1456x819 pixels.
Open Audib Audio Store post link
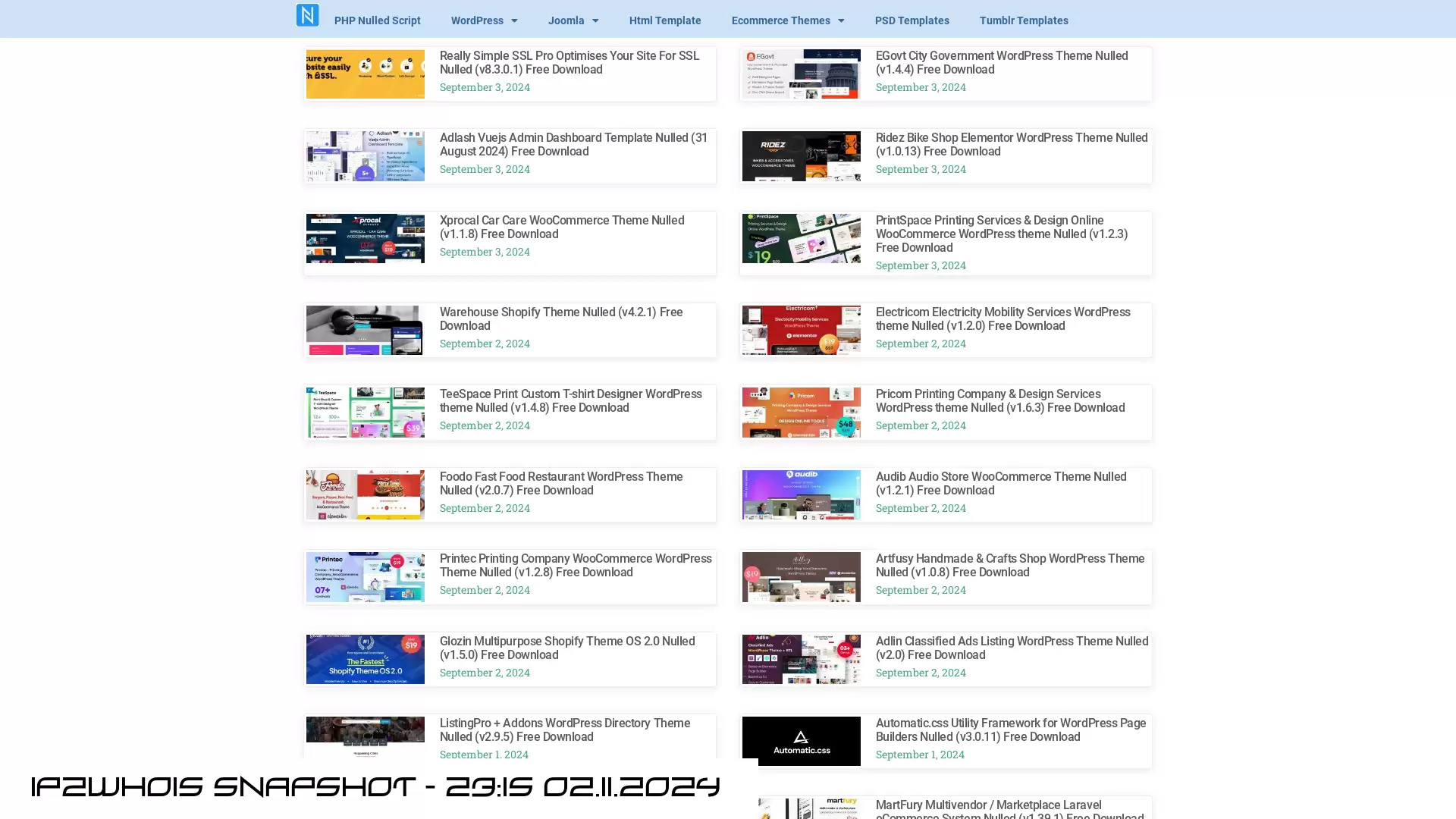[1000, 484]
